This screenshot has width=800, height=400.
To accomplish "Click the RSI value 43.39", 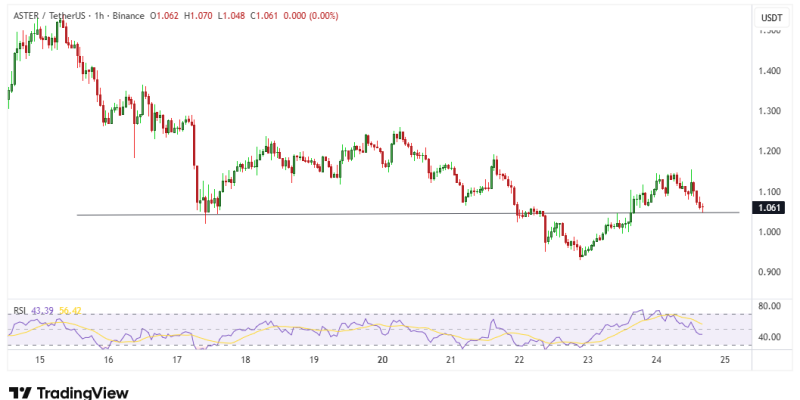I will (44, 312).
